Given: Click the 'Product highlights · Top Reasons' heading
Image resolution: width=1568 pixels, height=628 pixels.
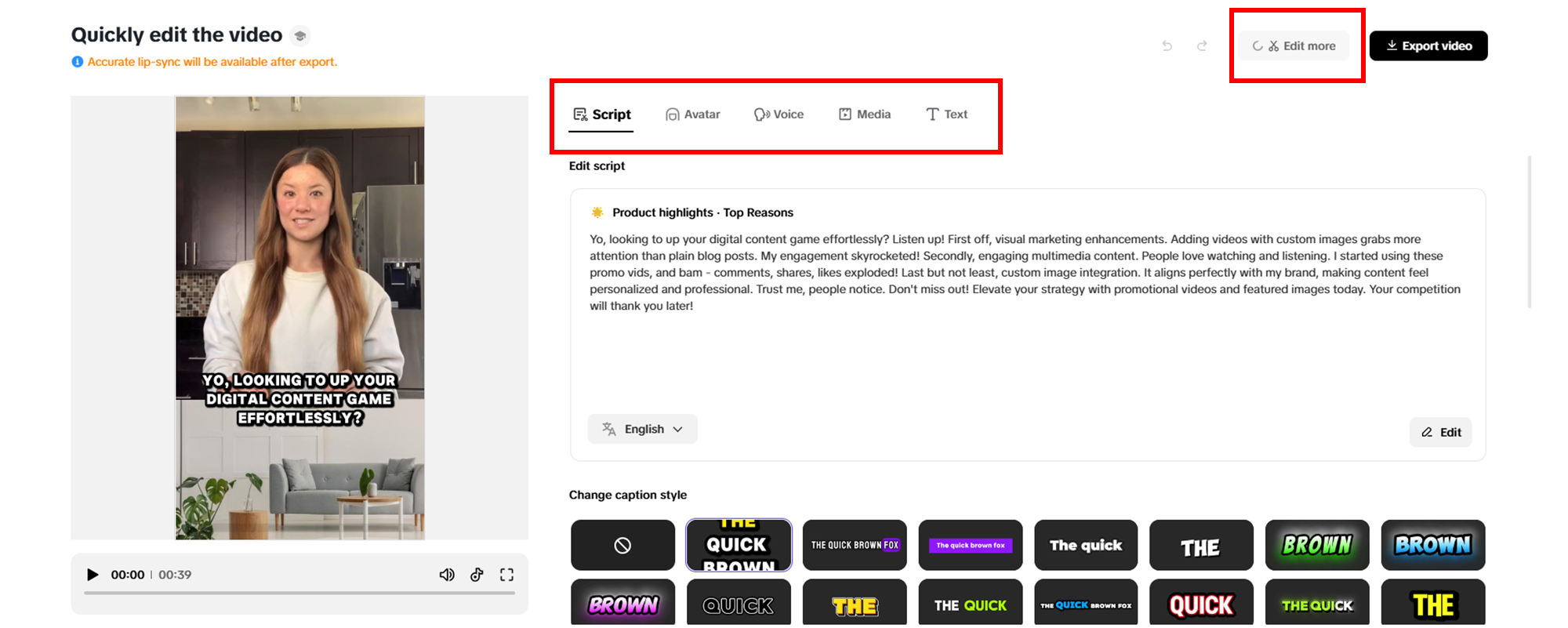Looking at the screenshot, I should pos(702,212).
